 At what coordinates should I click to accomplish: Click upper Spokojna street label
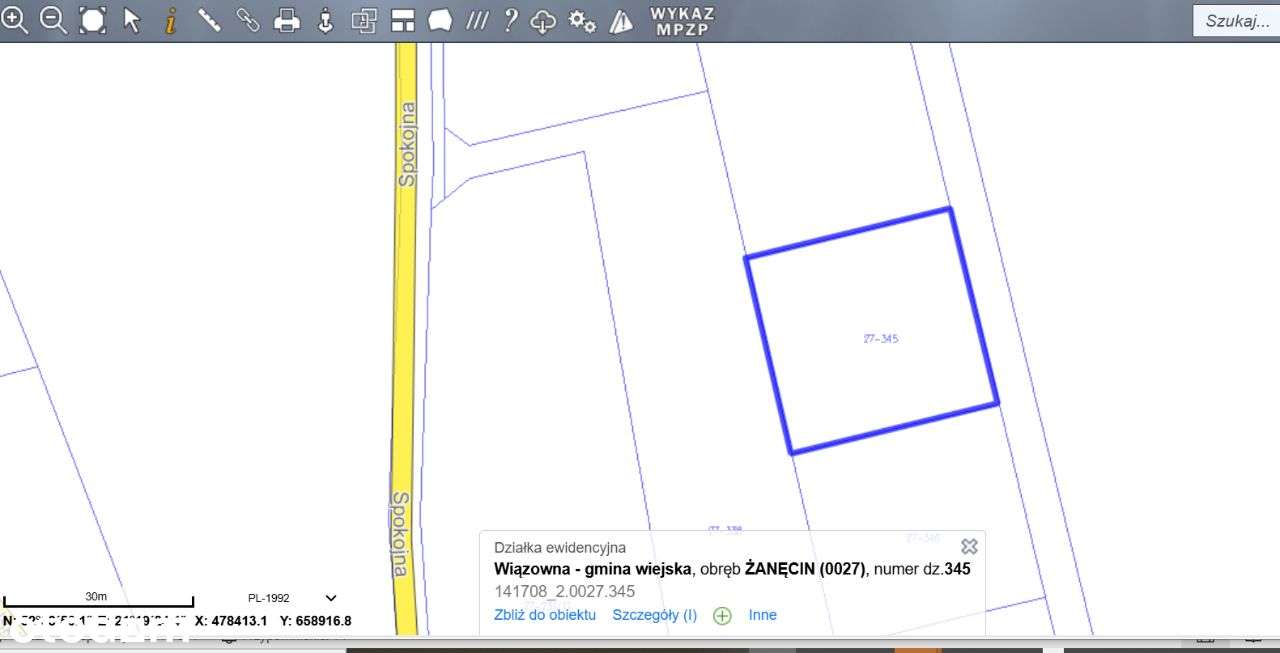point(407,144)
